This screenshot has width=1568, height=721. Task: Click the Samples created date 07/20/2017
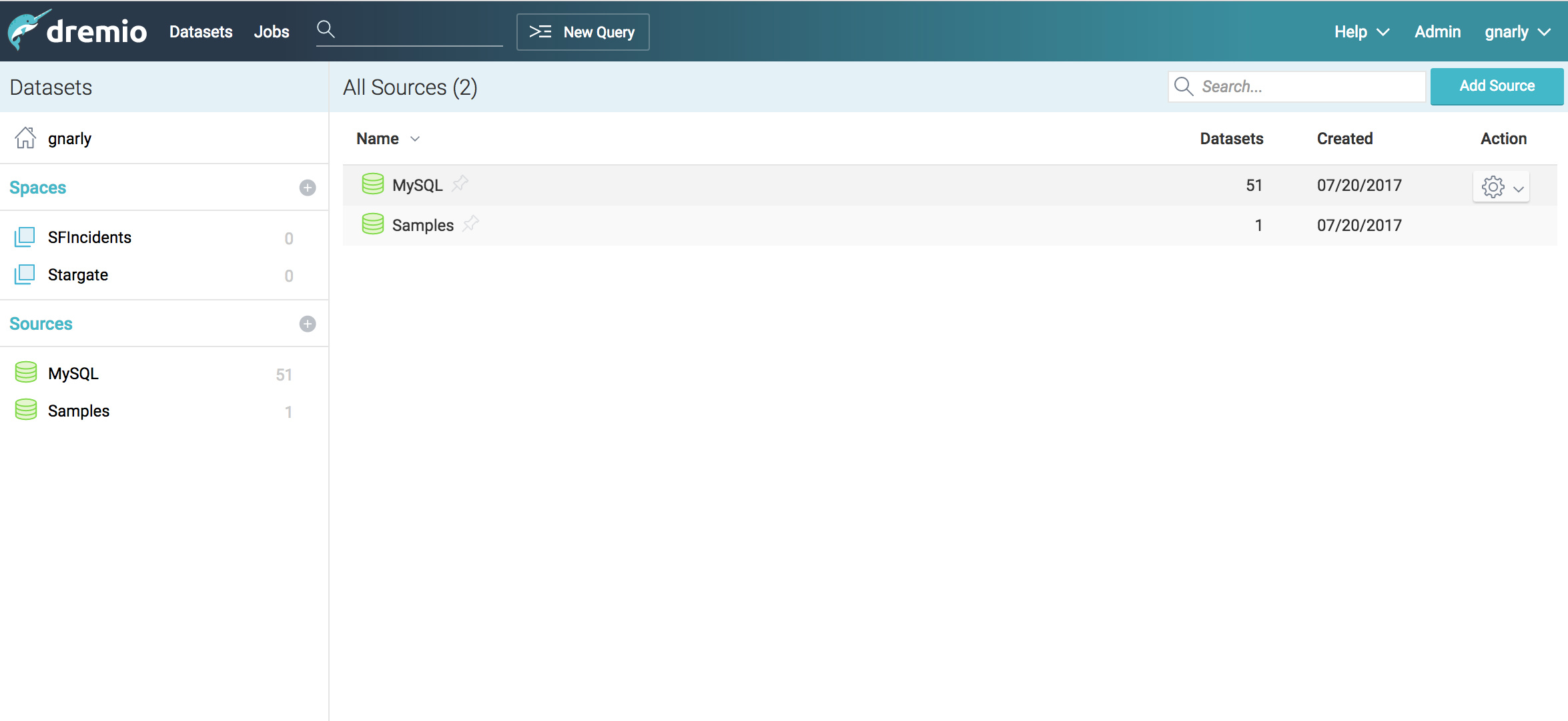click(1359, 225)
